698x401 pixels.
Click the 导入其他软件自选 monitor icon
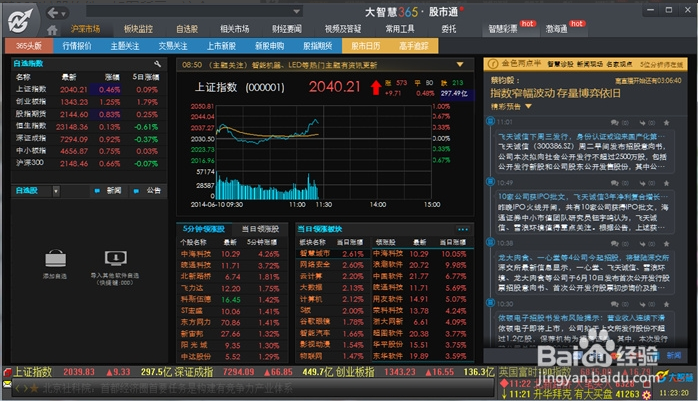pyautogui.click(x=115, y=258)
